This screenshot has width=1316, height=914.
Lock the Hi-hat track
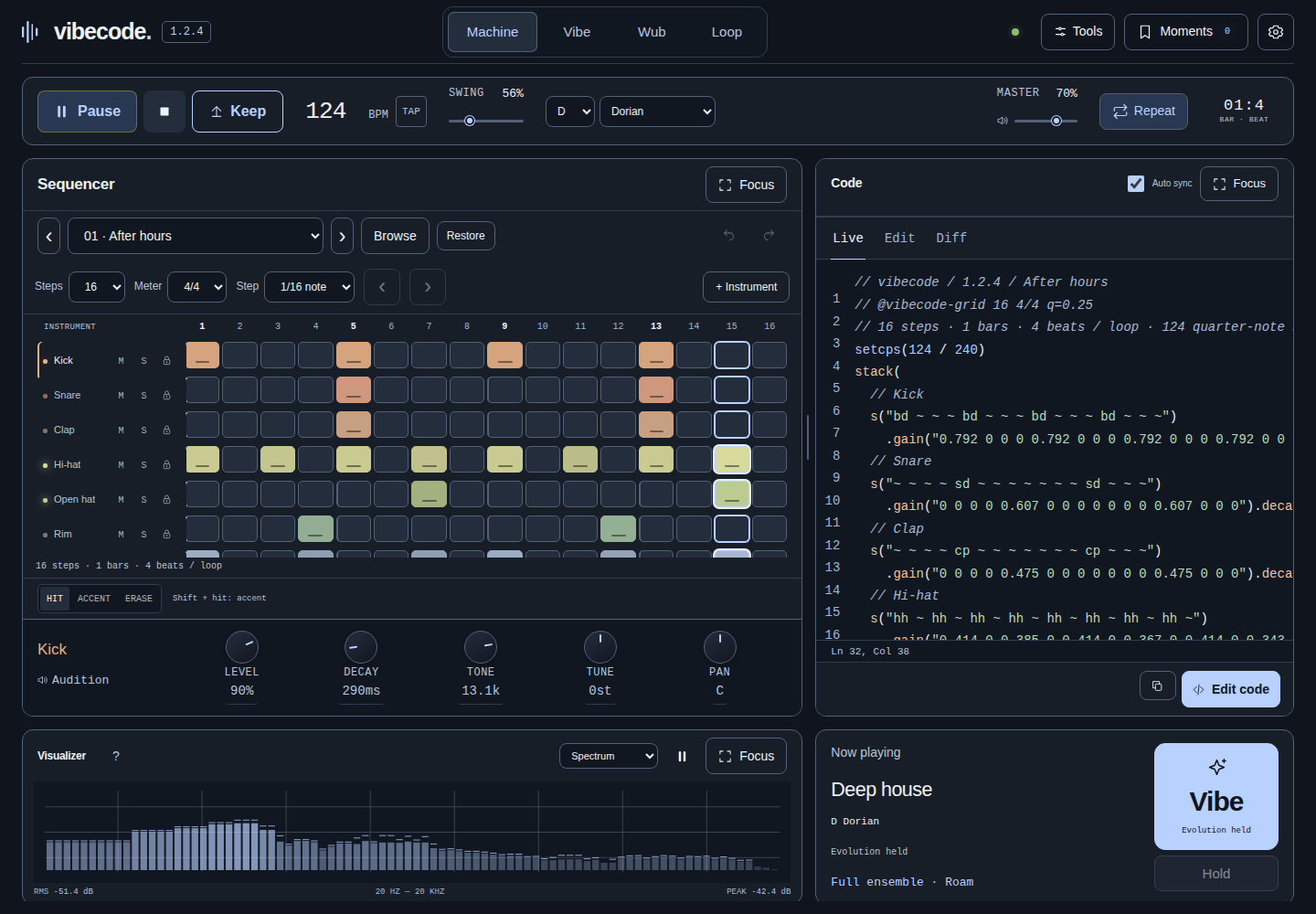(166, 465)
